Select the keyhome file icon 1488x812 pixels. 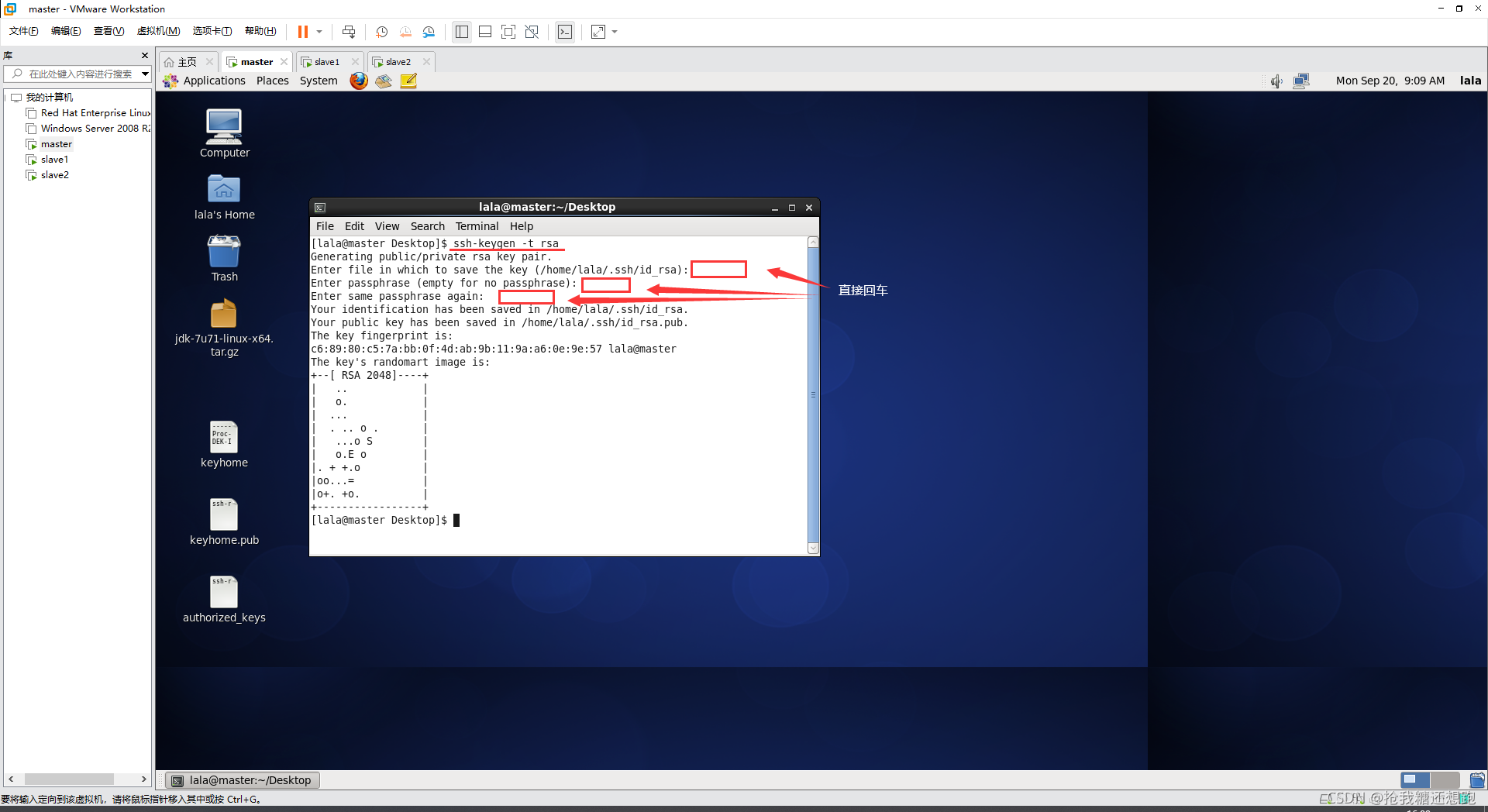(x=224, y=445)
